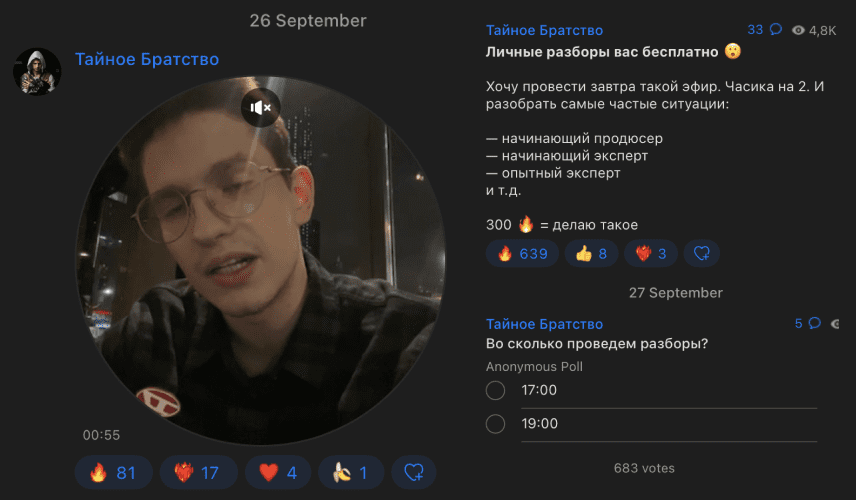Open Тайное Братство channel avatar
Image resolution: width=856 pixels, height=500 pixels.
tap(37, 72)
